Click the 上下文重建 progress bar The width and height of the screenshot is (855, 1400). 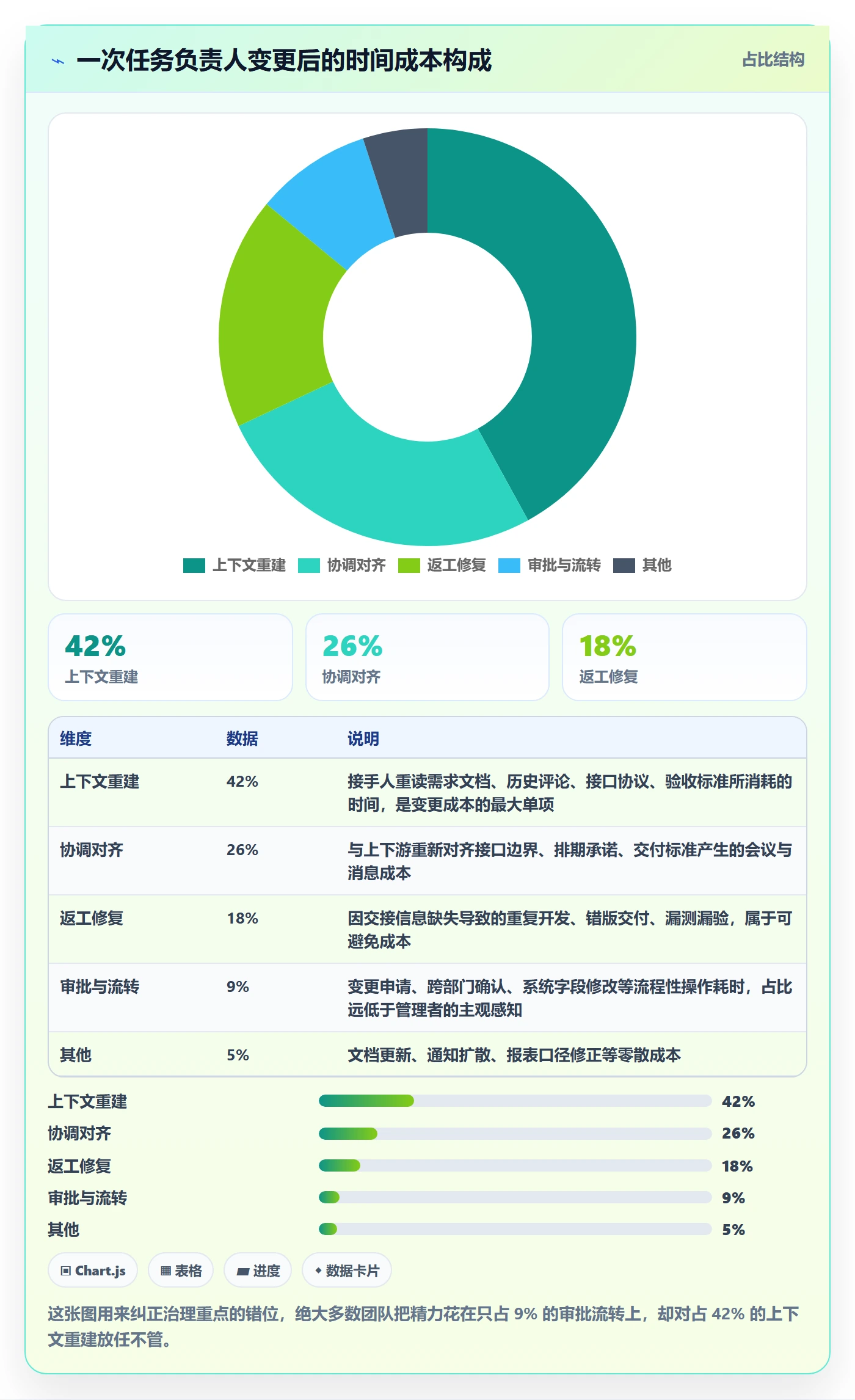[x=515, y=1101]
